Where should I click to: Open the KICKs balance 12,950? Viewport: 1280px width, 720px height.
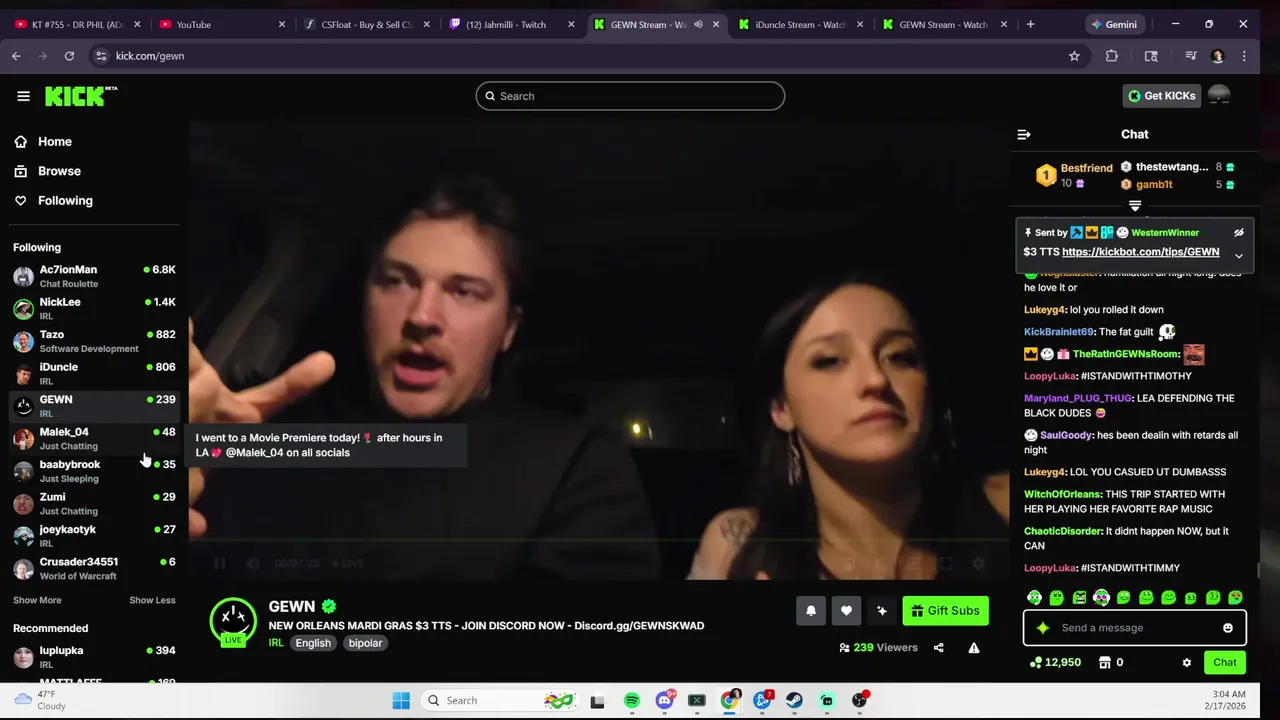point(1053,662)
